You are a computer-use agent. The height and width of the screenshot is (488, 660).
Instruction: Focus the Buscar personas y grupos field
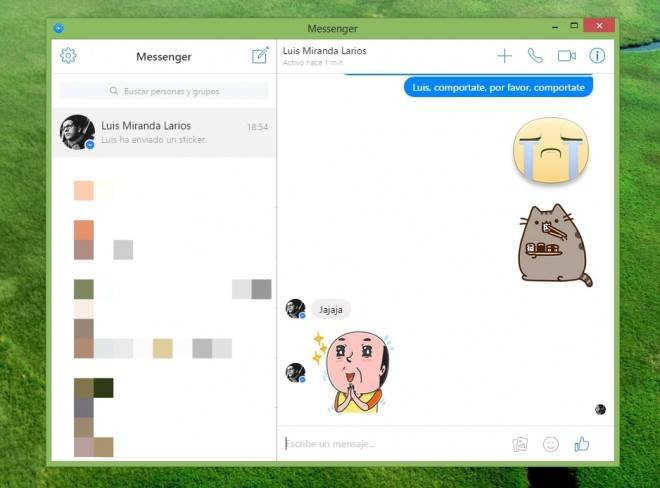pos(164,91)
